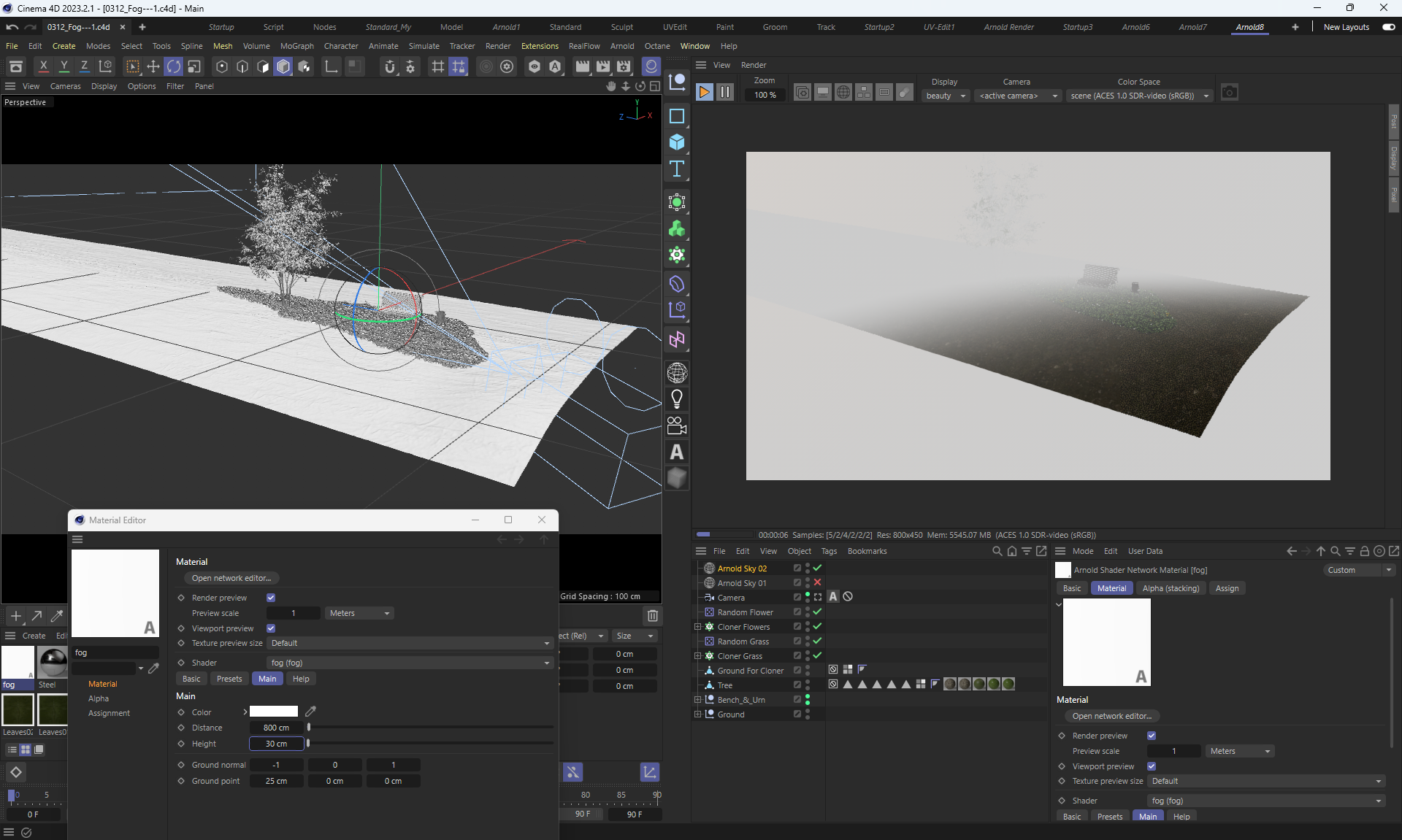The height and width of the screenshot is (840, 1402).
Task: Click the Arnold IPR play button
Action: coord(704,92)
